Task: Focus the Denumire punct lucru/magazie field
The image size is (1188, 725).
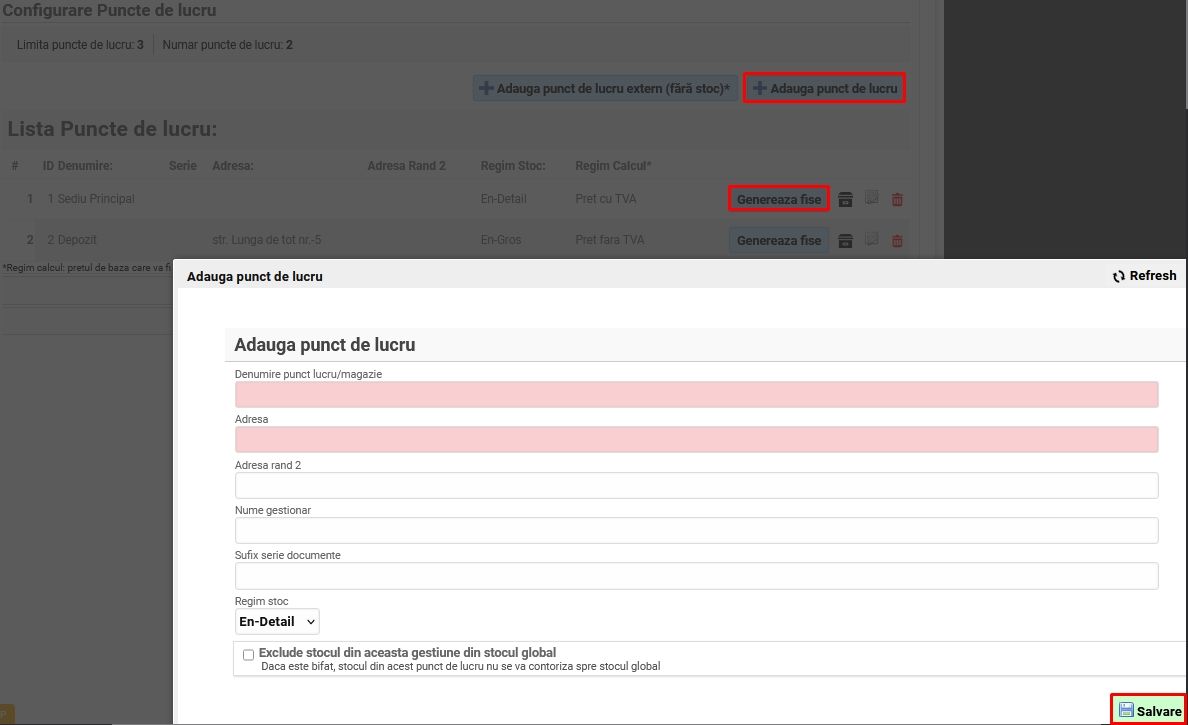Action: coord(696,394)
